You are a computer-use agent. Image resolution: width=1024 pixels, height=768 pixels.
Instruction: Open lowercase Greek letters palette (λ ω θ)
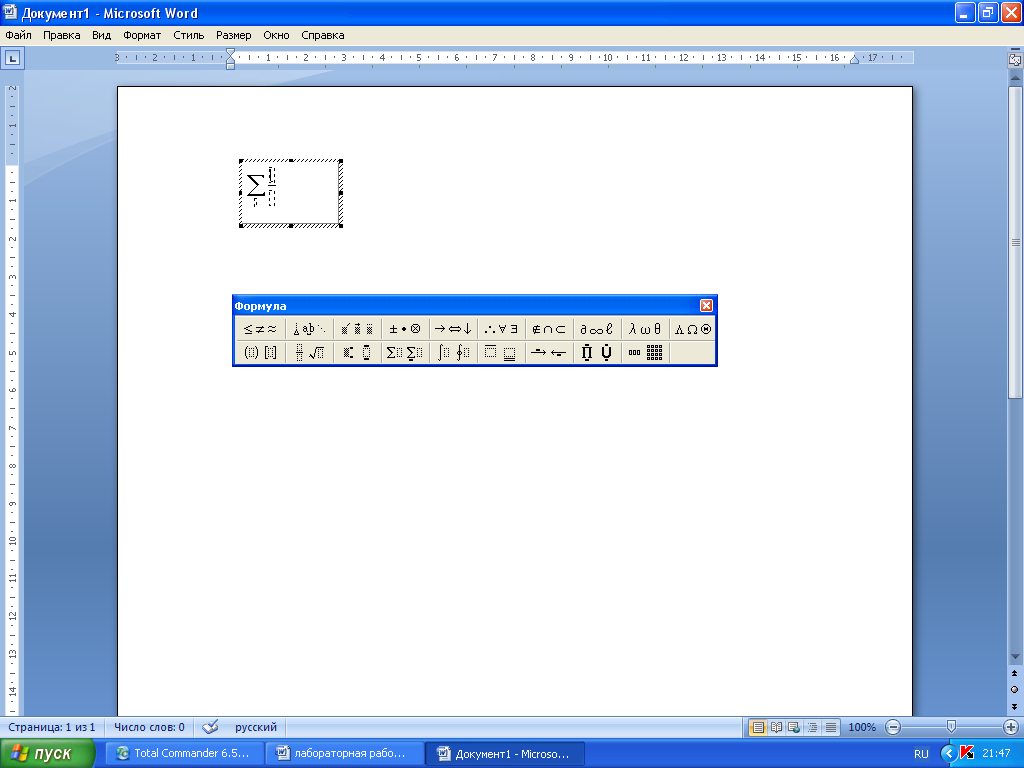pyautogui.click(x=645, y=329)
